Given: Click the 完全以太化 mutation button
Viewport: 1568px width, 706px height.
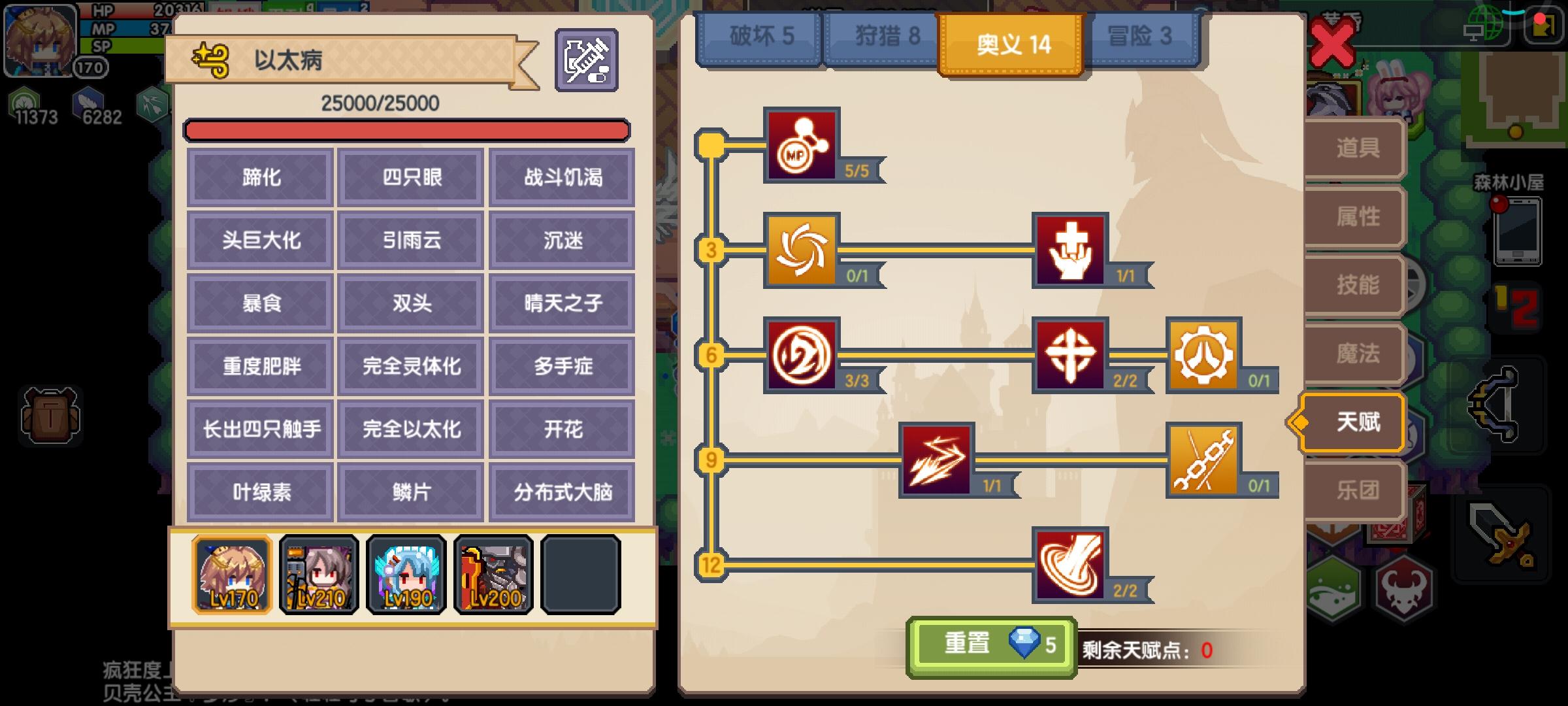Looking at the screenshot, I should (411, 429).
